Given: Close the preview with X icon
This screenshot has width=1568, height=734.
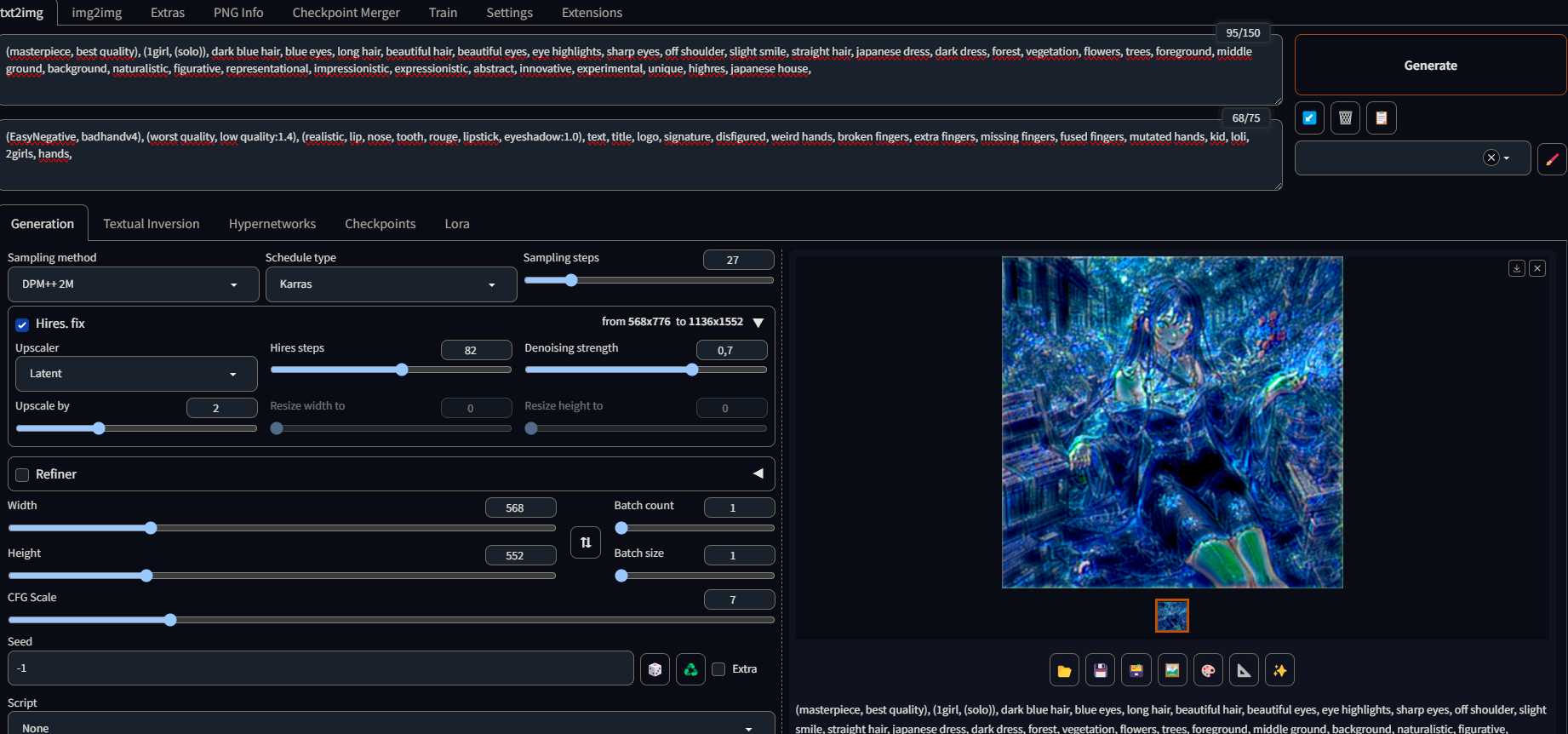Looking at the screenshot, I should click(1537, 268).
